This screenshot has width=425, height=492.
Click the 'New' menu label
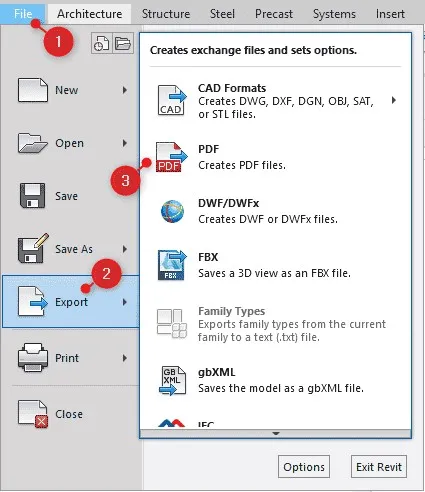66,90
